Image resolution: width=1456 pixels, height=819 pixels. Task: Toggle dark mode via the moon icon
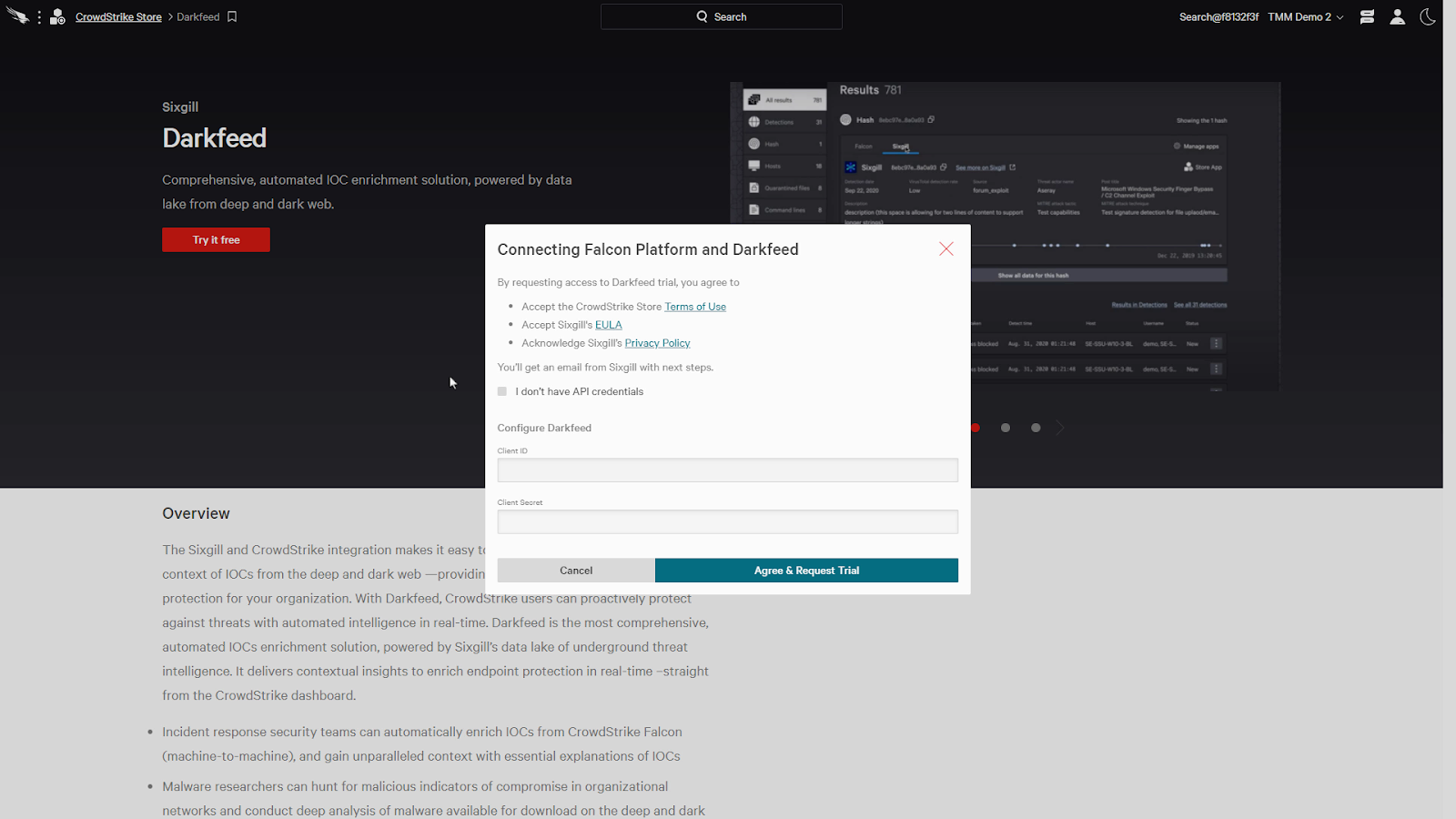point(1428,16)
